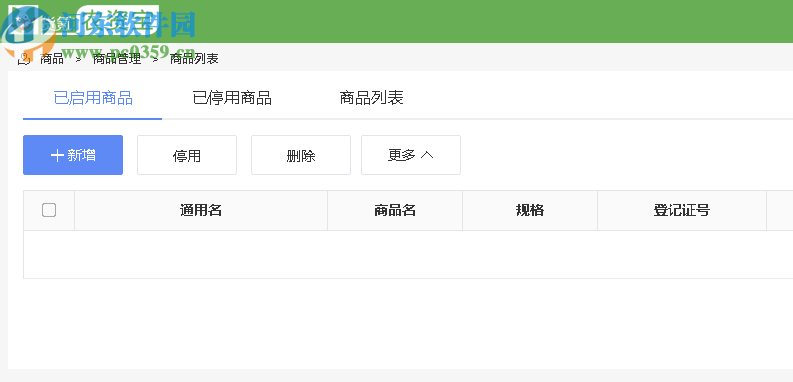Select the 商品列表 tab
Screen dimensions: 793x382
pos(371,98)
